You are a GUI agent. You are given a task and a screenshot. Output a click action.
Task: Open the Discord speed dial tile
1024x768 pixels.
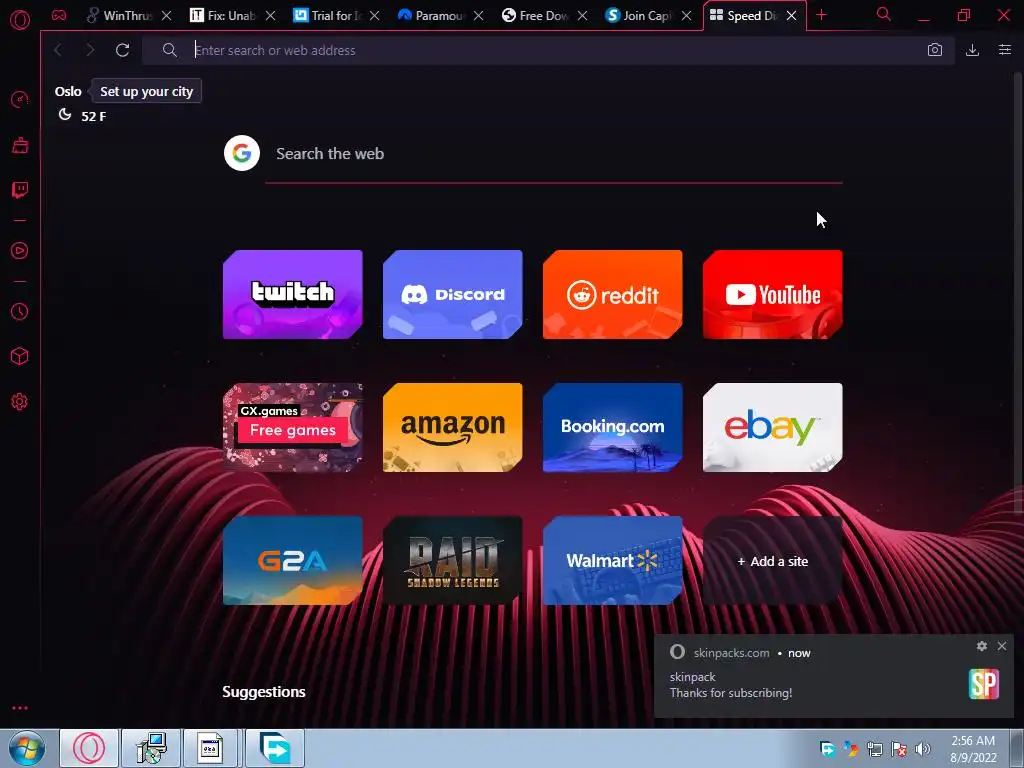[453, 295]
